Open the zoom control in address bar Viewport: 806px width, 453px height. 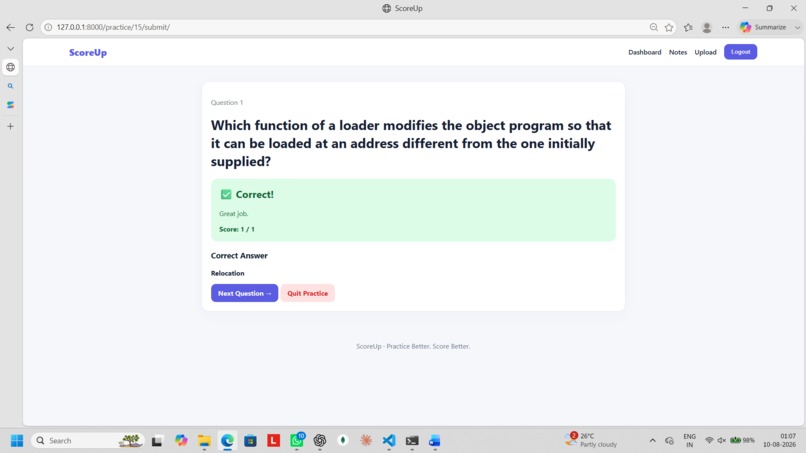pyautogui.click(x=653, y=27)
